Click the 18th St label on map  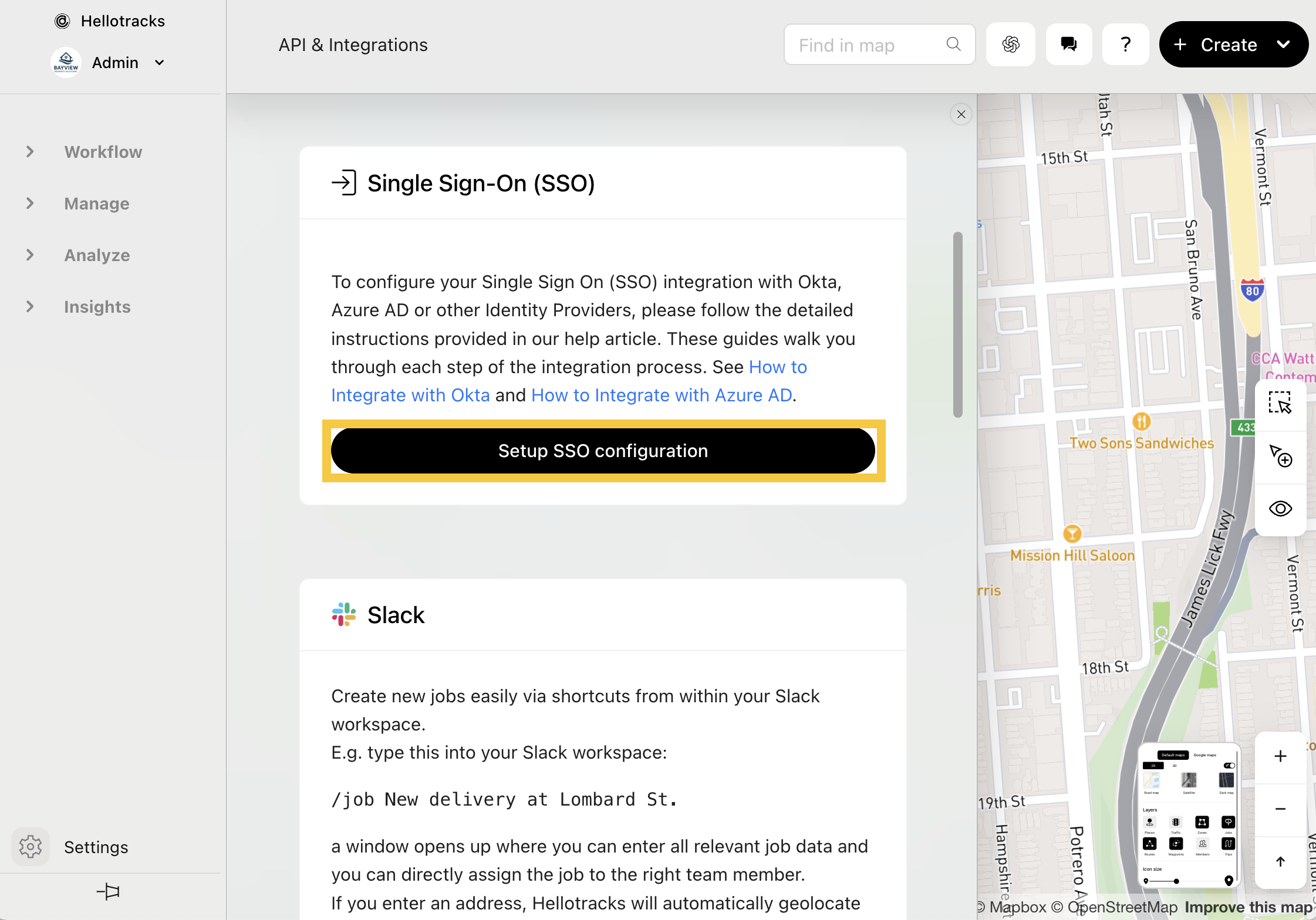pyautogui.click(x=1105, y=667)
